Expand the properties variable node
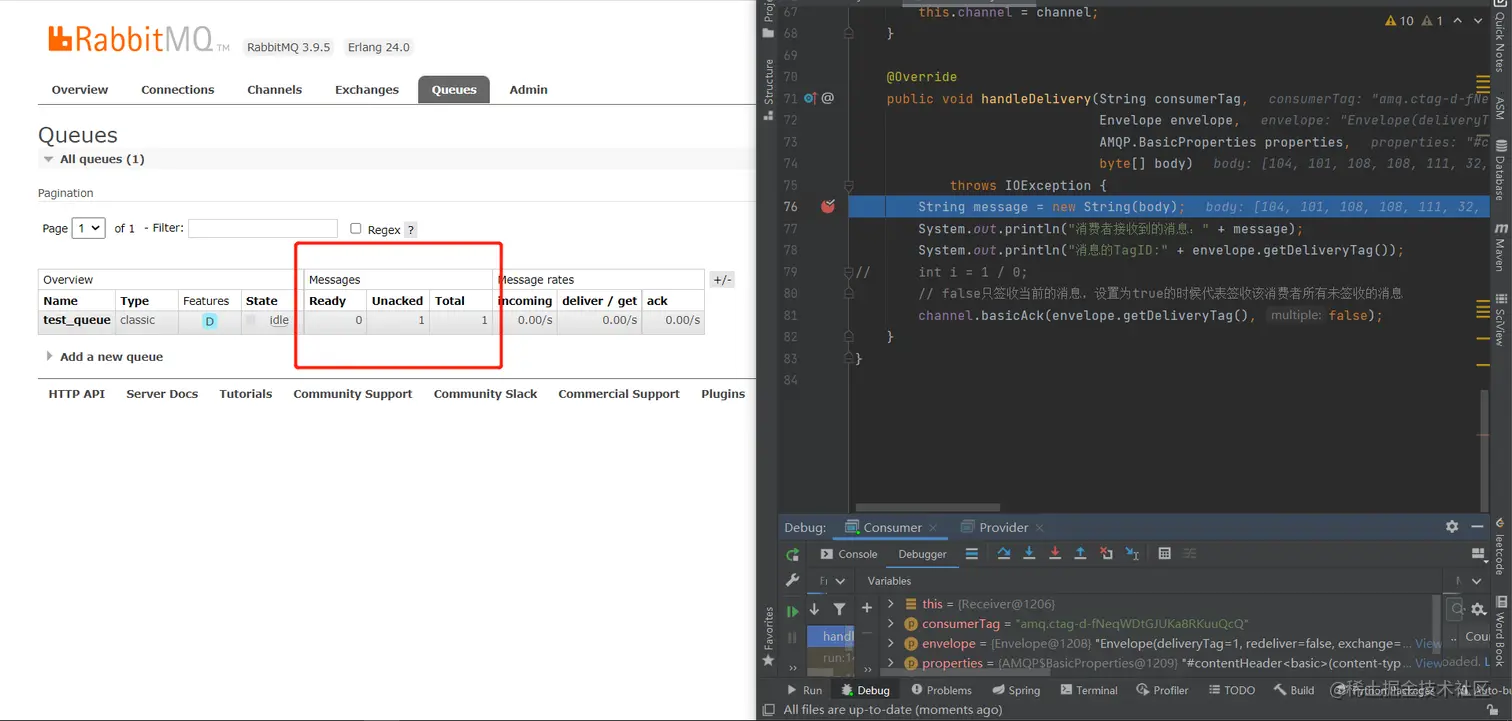The height and width of the screenshot is (721, 1512). point(890,662)
